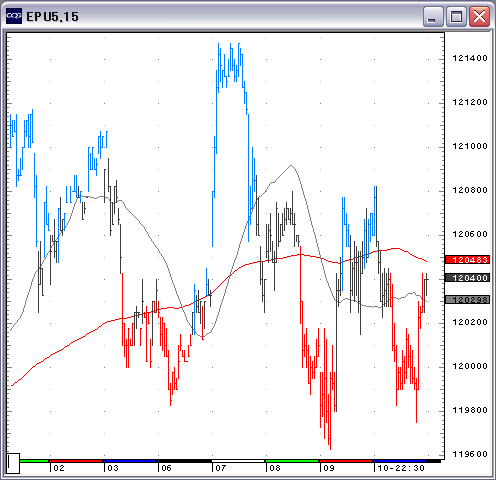Click the 121000 price axis label
Image resolution: width=496 pixels, height=480 pixels.
470,146
